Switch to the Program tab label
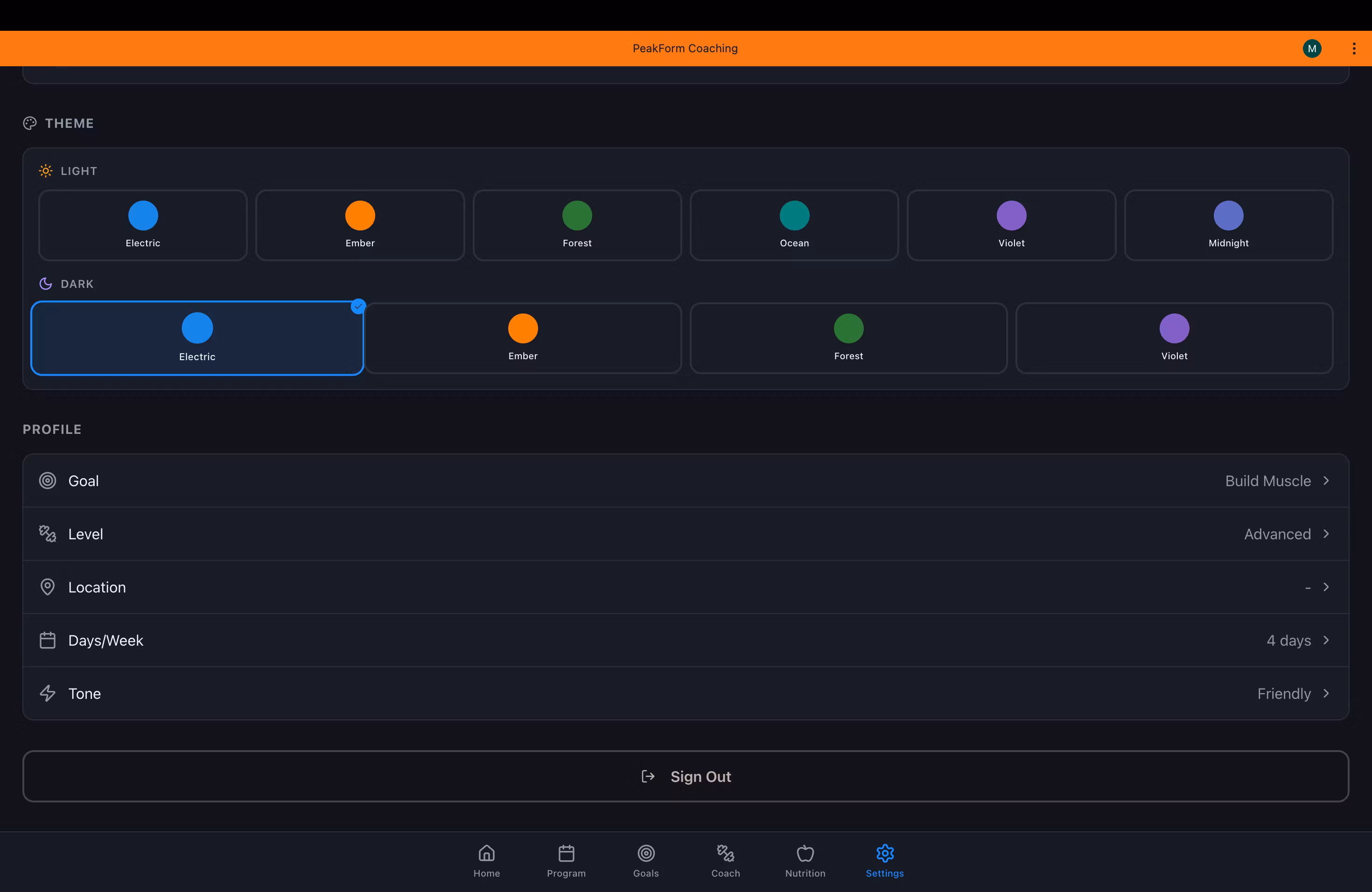The width and height of the screenshot is (1372, 892). 566,873
